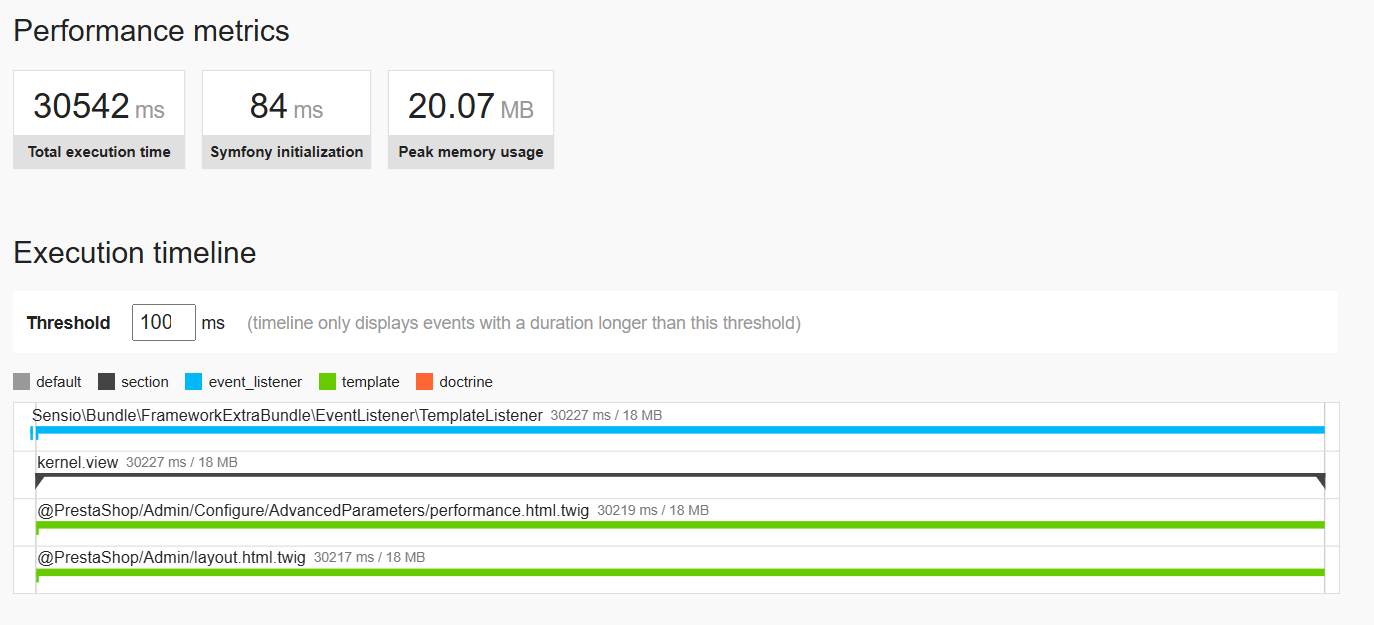Click the blue event_listener legend swatch
This screenshot has width=1374, height=625.
tap(194, 381)
